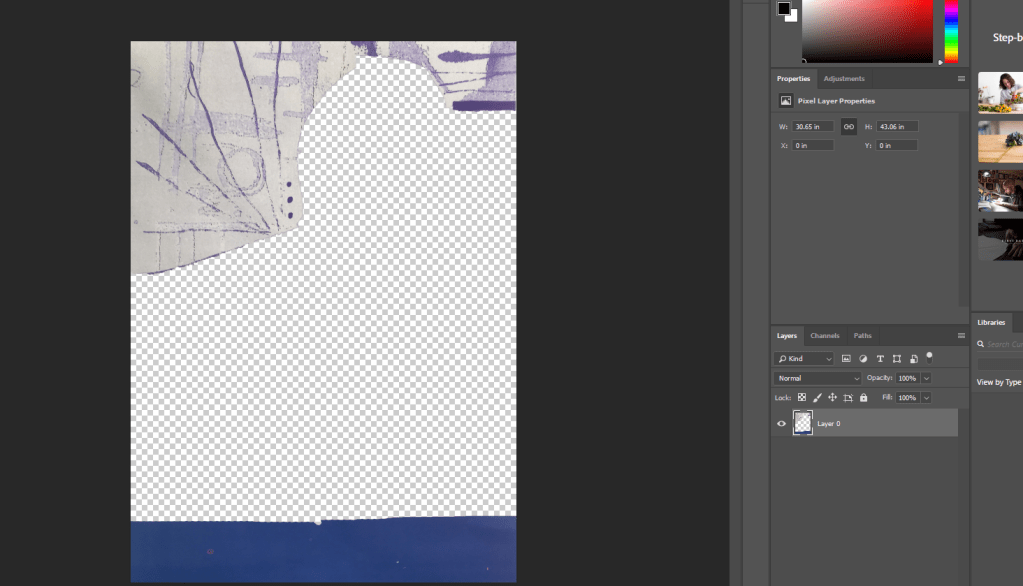The height and width of the screenshot is (586, 1023).
Task: Toggle width and height link button
Action: 848,127
